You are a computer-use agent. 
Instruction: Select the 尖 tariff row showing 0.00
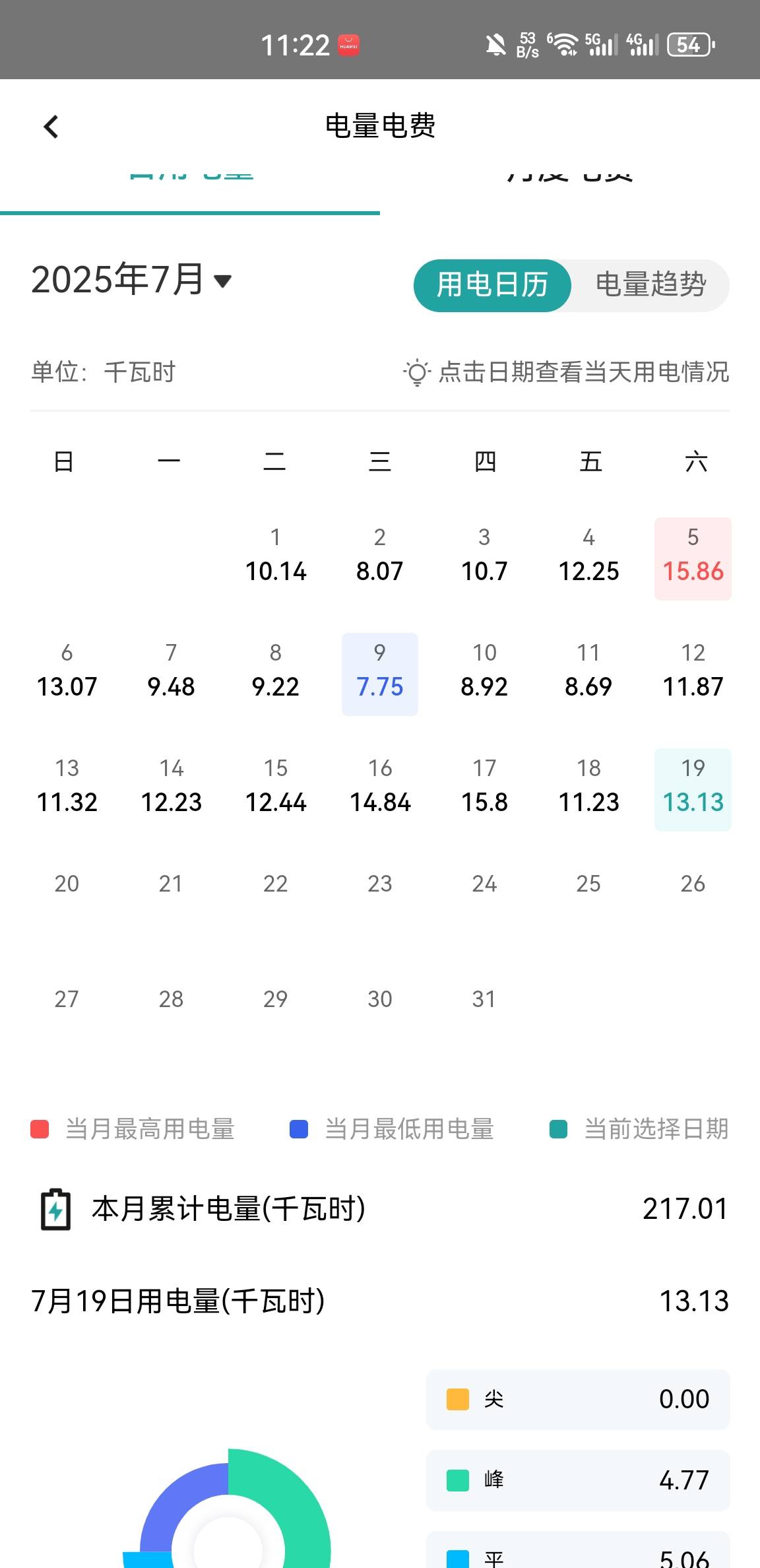578,1399
